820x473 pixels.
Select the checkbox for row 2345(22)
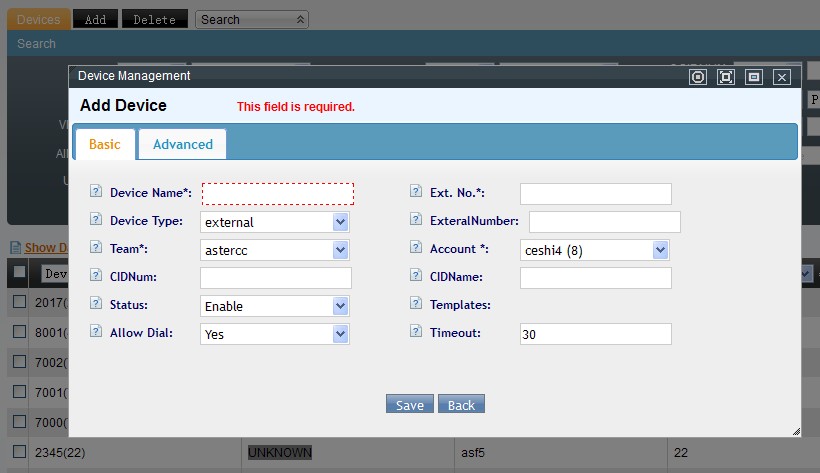pyautogui.click(x=19, y=452)
